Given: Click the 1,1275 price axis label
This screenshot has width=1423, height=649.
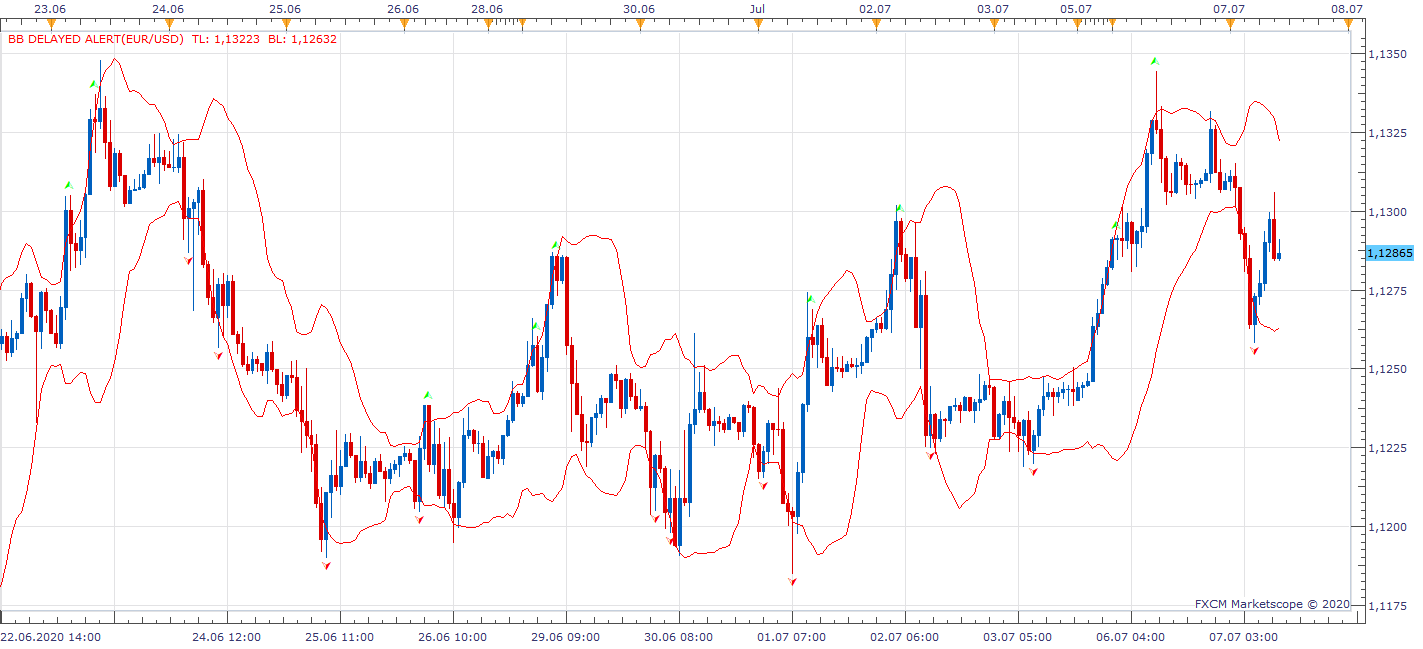Looking at the screenshot, I should tap(1389, 291).
